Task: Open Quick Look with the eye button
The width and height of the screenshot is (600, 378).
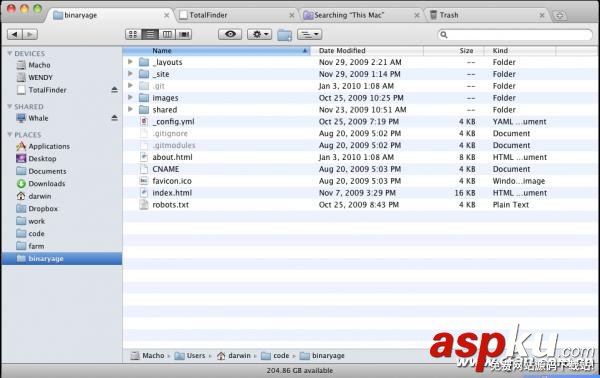Action: click(x=230, y=34)
